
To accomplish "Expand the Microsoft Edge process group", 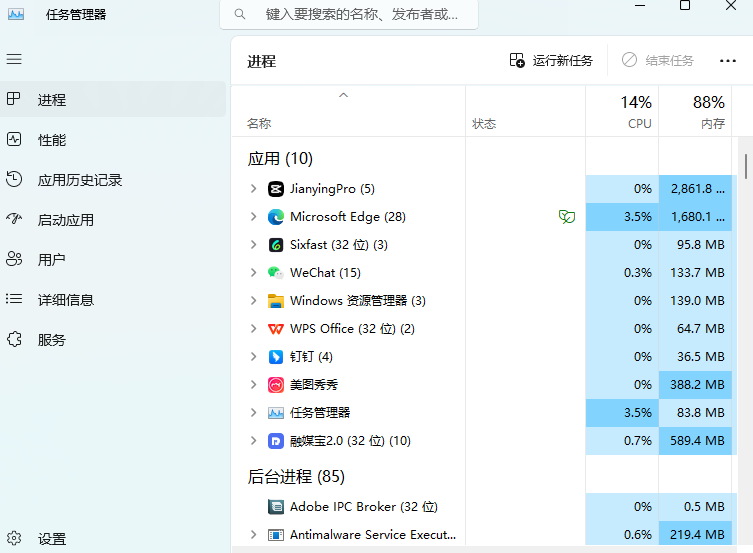I will 253,217.
